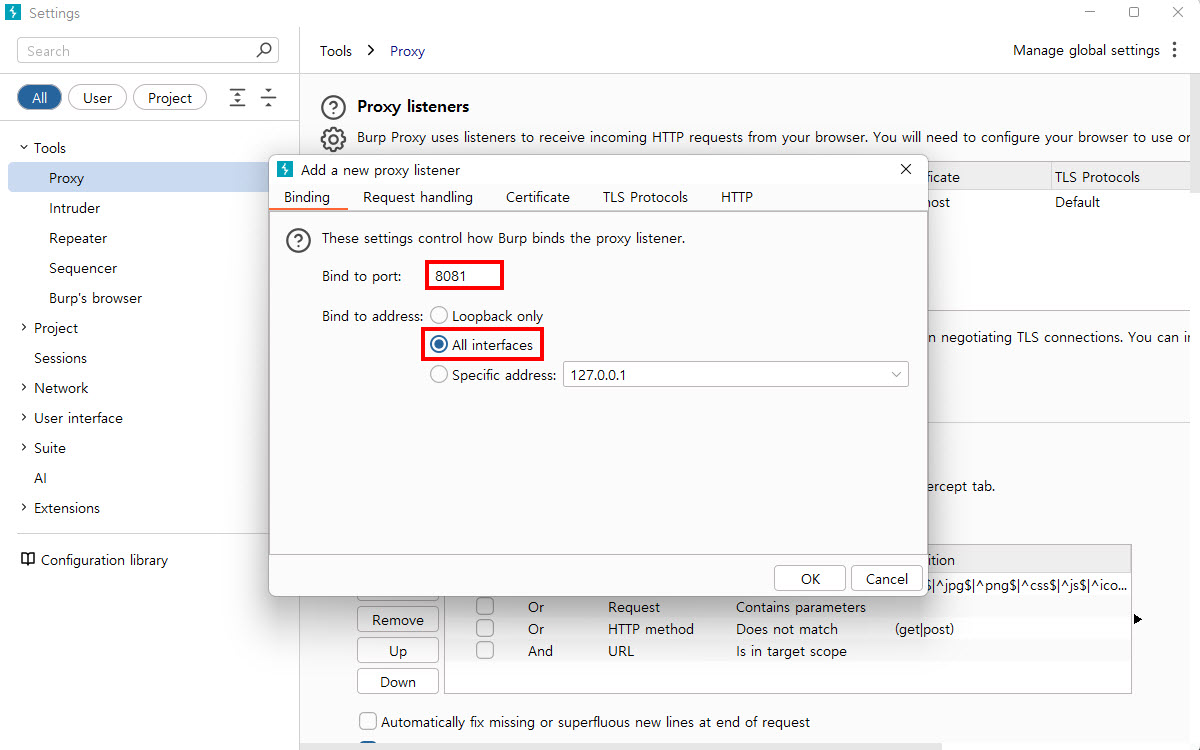Select the All settings filter toggle
The height and width of the screenshot is (750, 1200).
pyautogui.click(x=39, y=97)
